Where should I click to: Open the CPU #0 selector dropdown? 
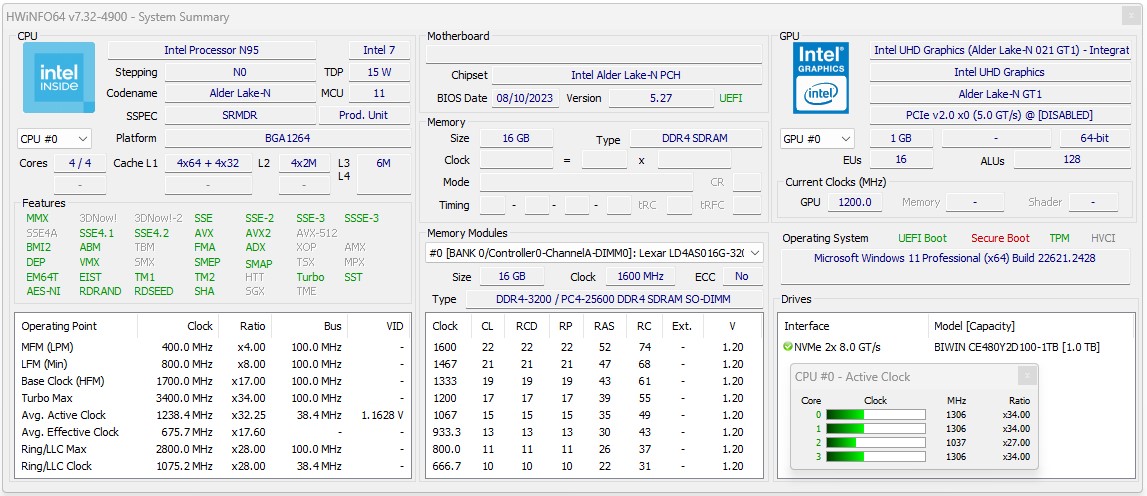[x=54, y=138]
